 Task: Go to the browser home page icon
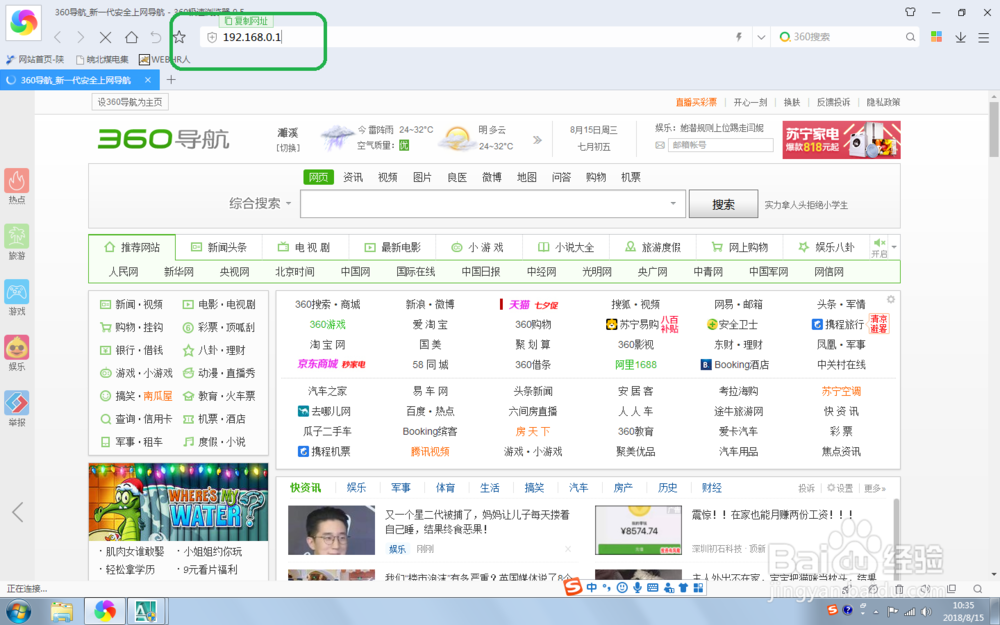click(131, 37)
